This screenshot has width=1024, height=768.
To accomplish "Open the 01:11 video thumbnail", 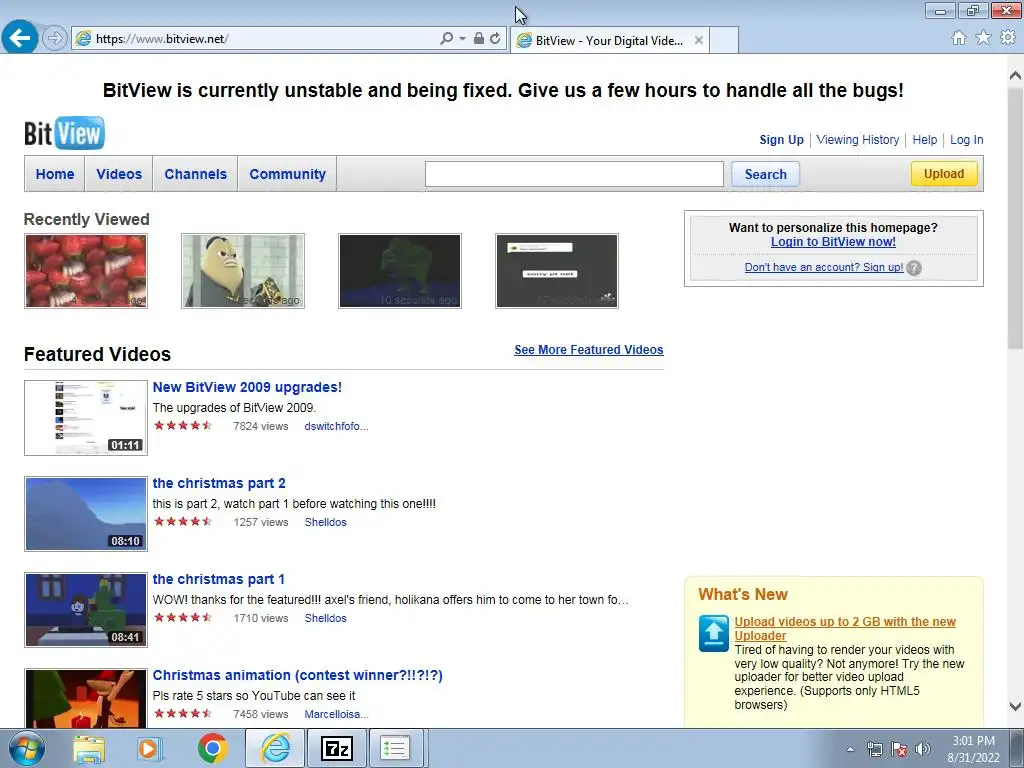I will pyautogui.click(x=86, y=418).
